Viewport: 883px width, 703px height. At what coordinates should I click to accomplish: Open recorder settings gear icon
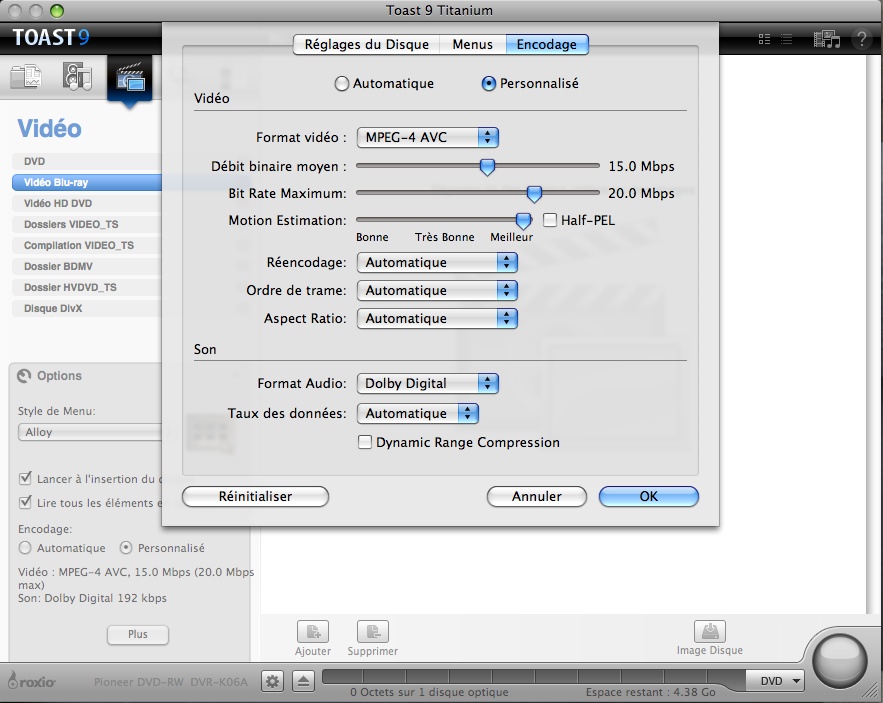coord(273,682)
